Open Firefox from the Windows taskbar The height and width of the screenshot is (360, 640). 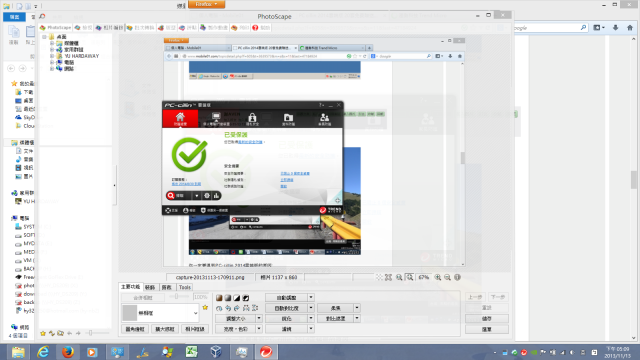coord(68,351)
